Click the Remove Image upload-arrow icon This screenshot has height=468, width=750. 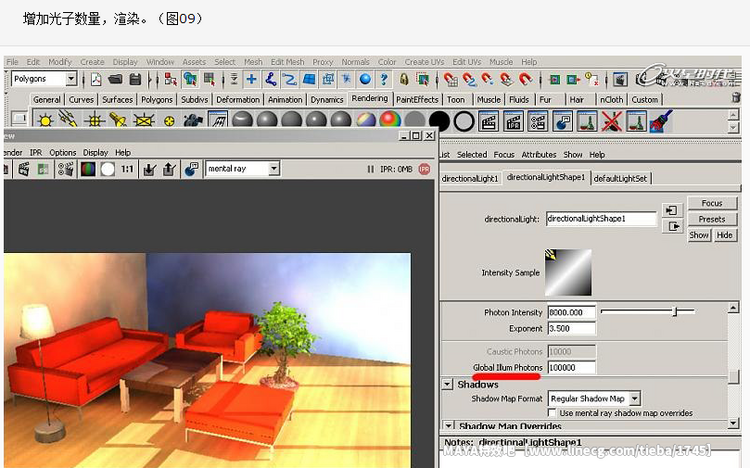tap(169, 169)
